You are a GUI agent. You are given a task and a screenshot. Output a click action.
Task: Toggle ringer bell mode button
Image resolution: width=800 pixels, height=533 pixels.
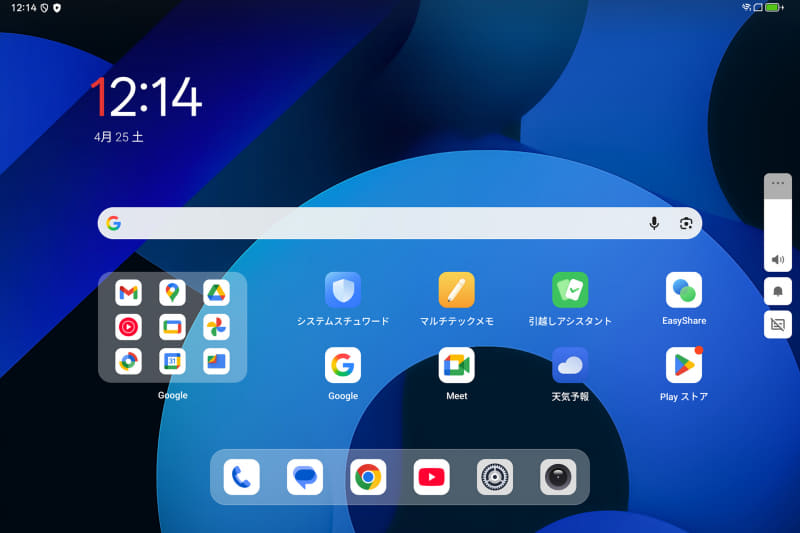pyautogui.click(x=778, y=291)
